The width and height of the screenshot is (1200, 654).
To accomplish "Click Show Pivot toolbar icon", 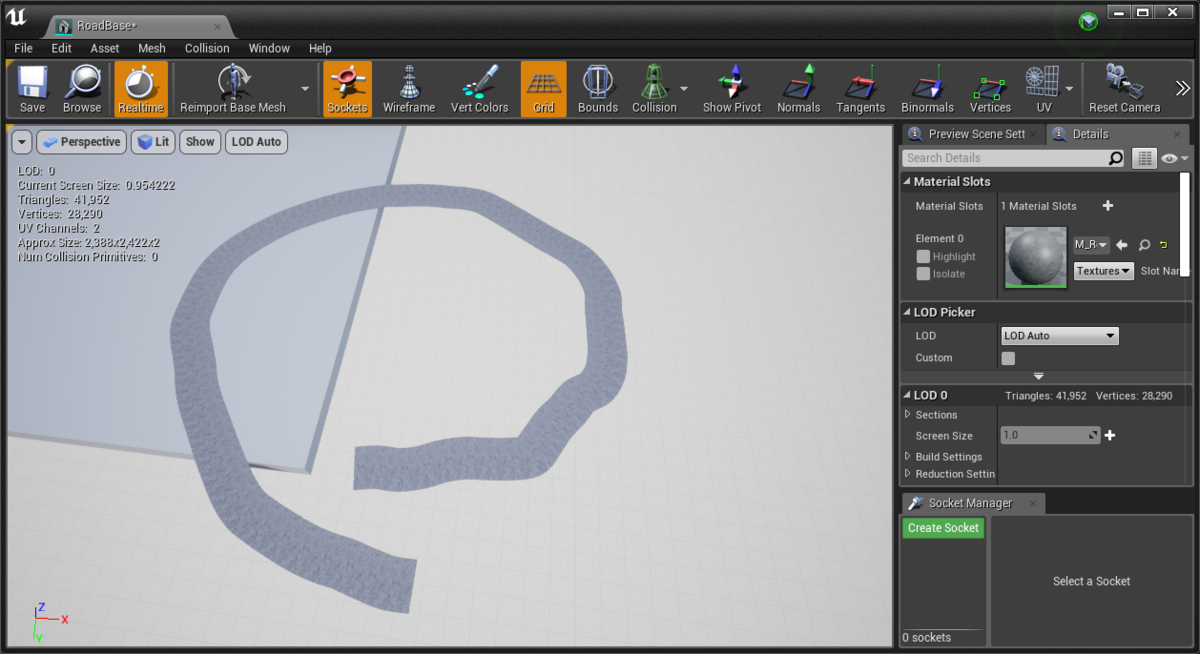I will (732, 89).
